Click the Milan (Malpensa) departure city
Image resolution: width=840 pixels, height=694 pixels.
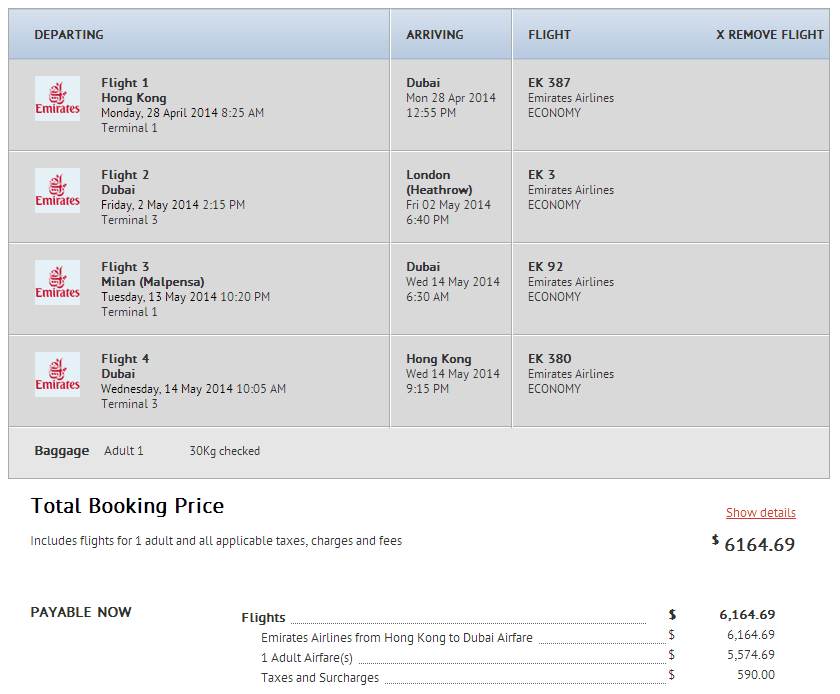click(152, 282)
